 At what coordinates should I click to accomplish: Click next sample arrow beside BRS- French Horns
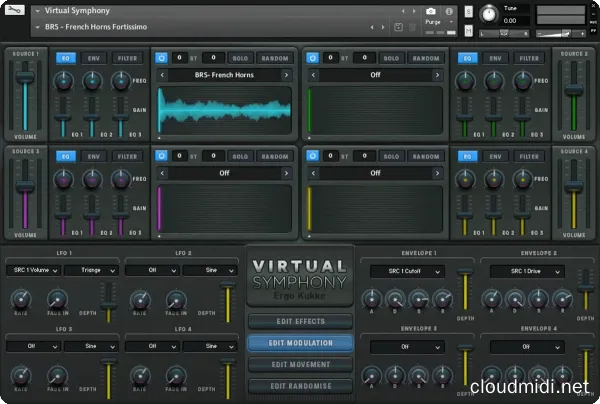coord(286,75)
